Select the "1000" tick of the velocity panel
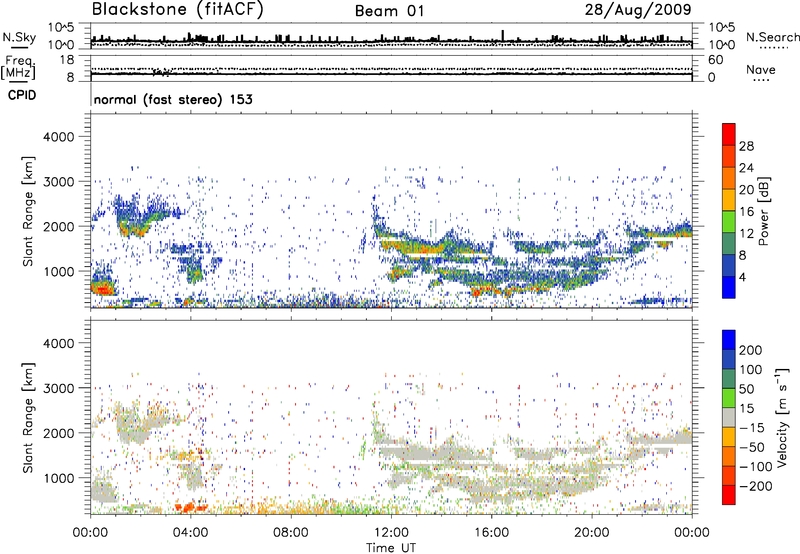 pos(59,478)
